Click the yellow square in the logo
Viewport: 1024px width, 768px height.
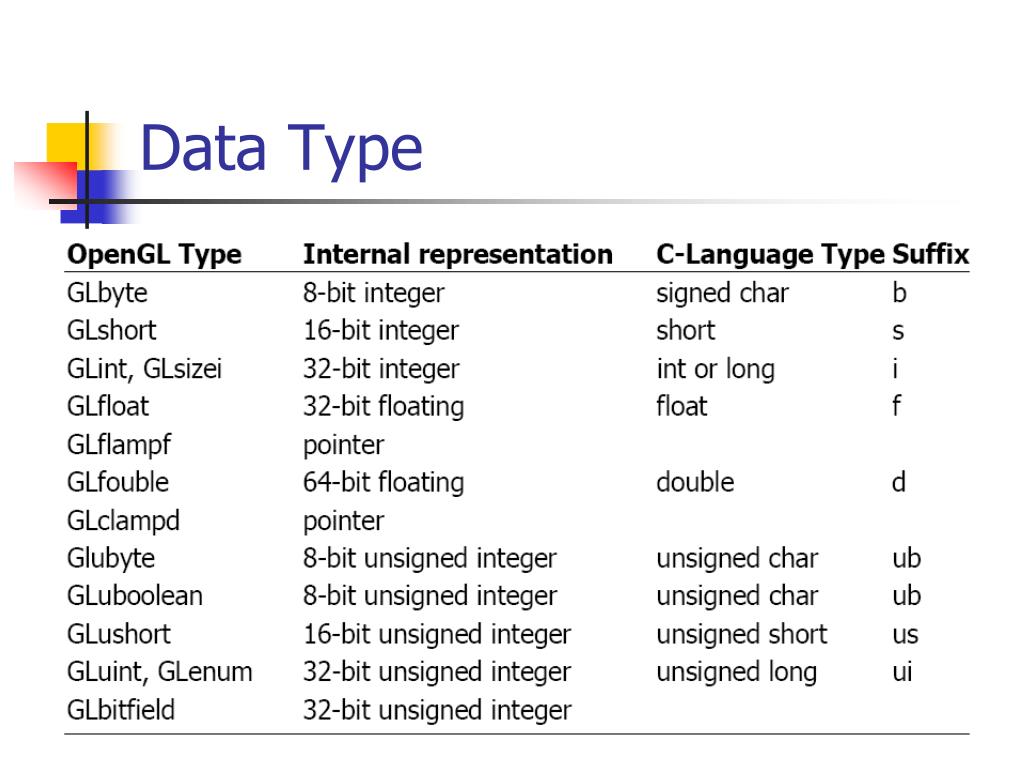click(x=72, y=147)
